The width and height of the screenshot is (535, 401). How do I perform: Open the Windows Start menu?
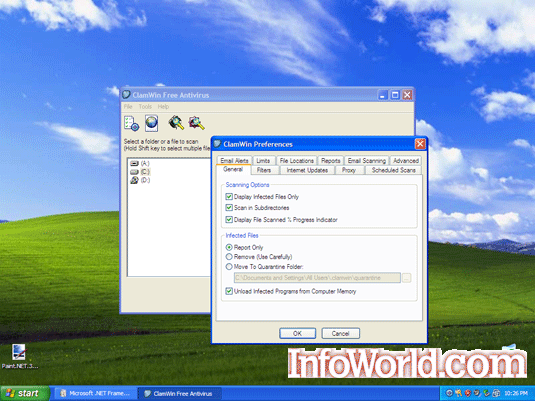[25, 393]
